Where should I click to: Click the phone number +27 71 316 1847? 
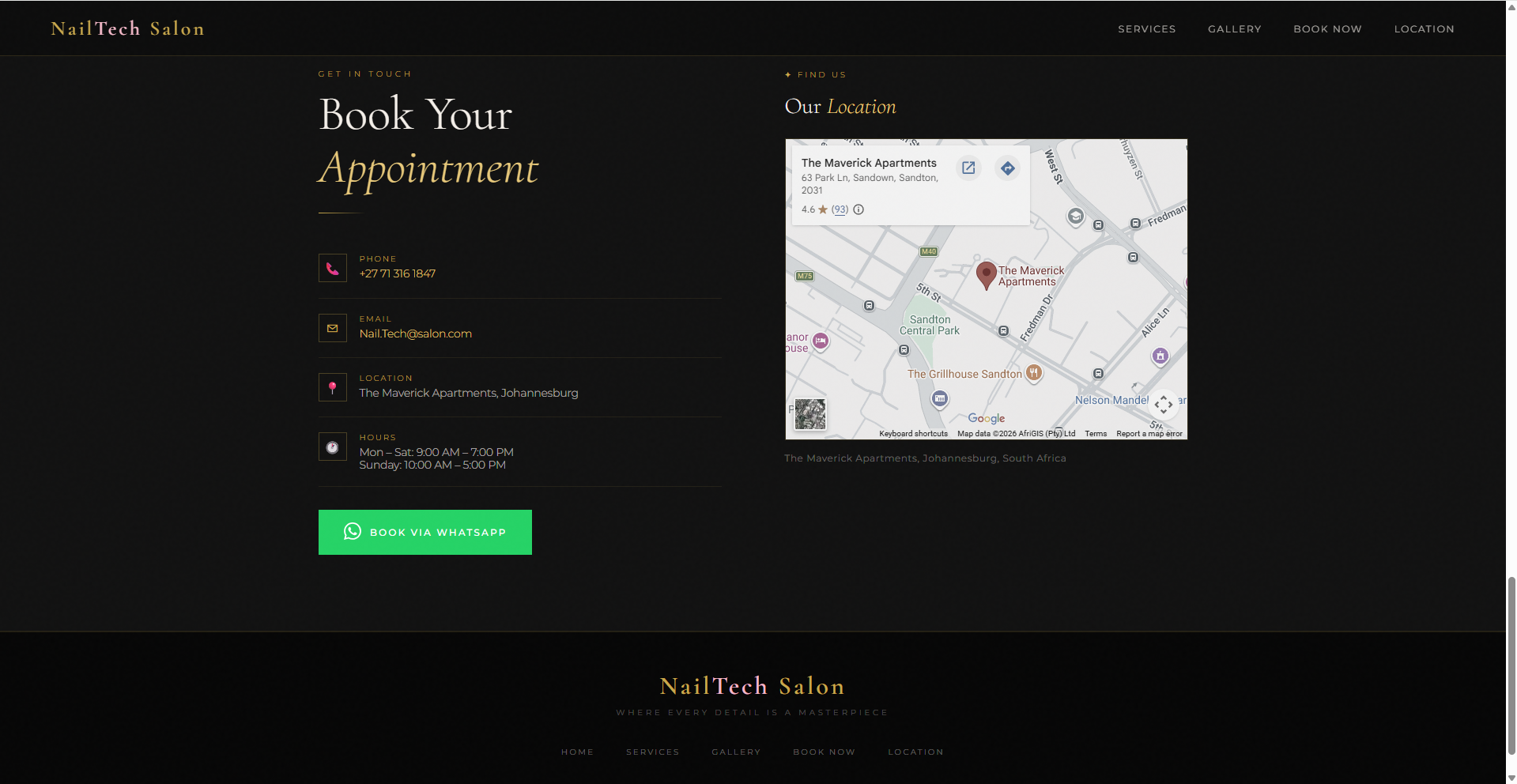tap(398, 273)
